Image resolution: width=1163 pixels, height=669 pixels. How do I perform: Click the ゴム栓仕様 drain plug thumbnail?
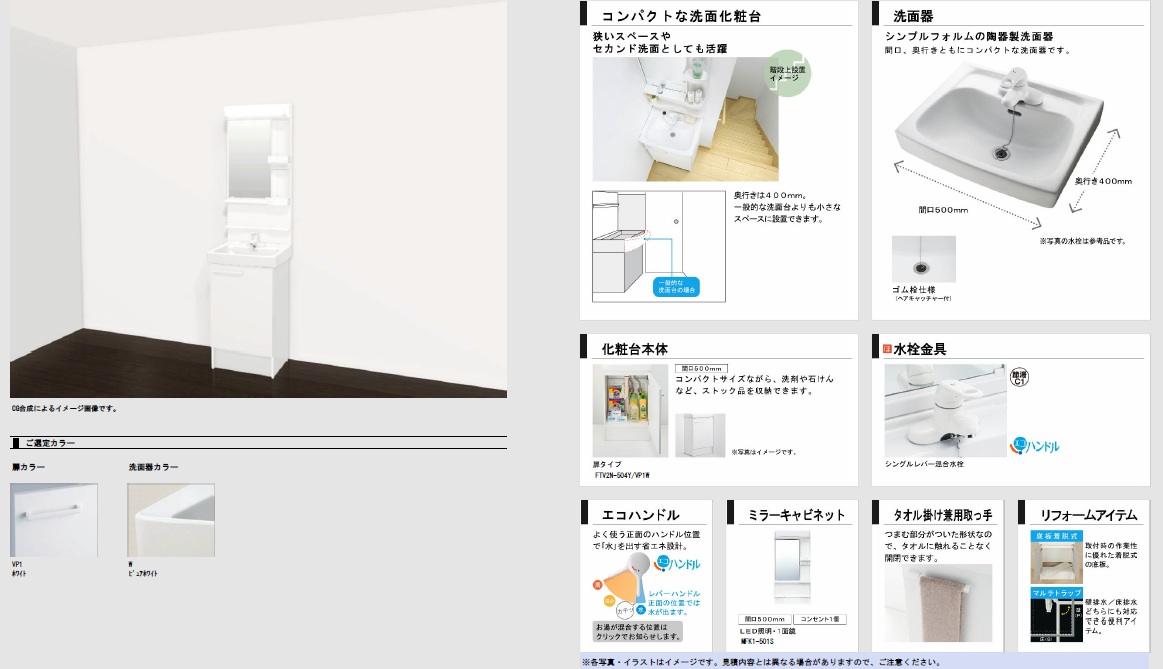click(x=923, y=259)
